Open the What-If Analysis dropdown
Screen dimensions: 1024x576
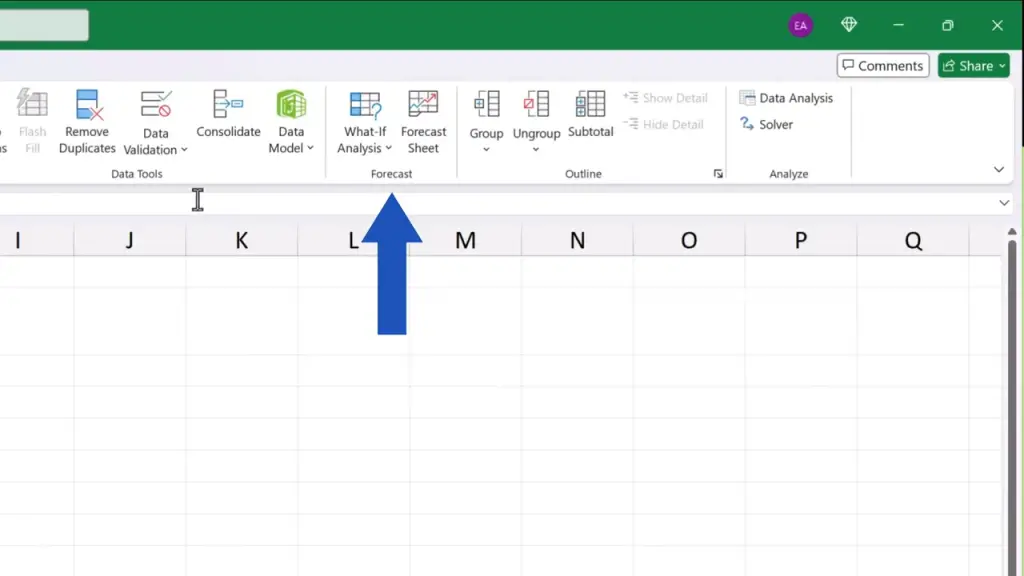coord(388,149)
